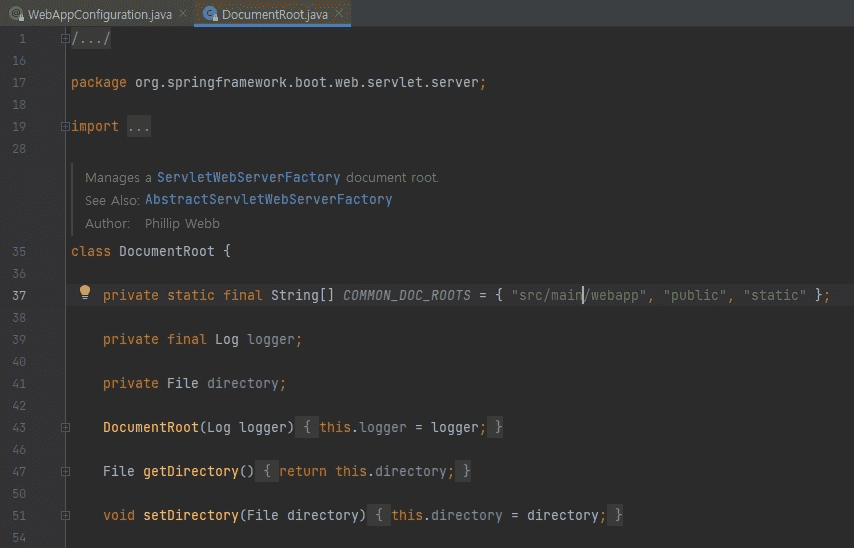
Task: Click the class name DocumentRoot on line 35
Action: [167, 251]
